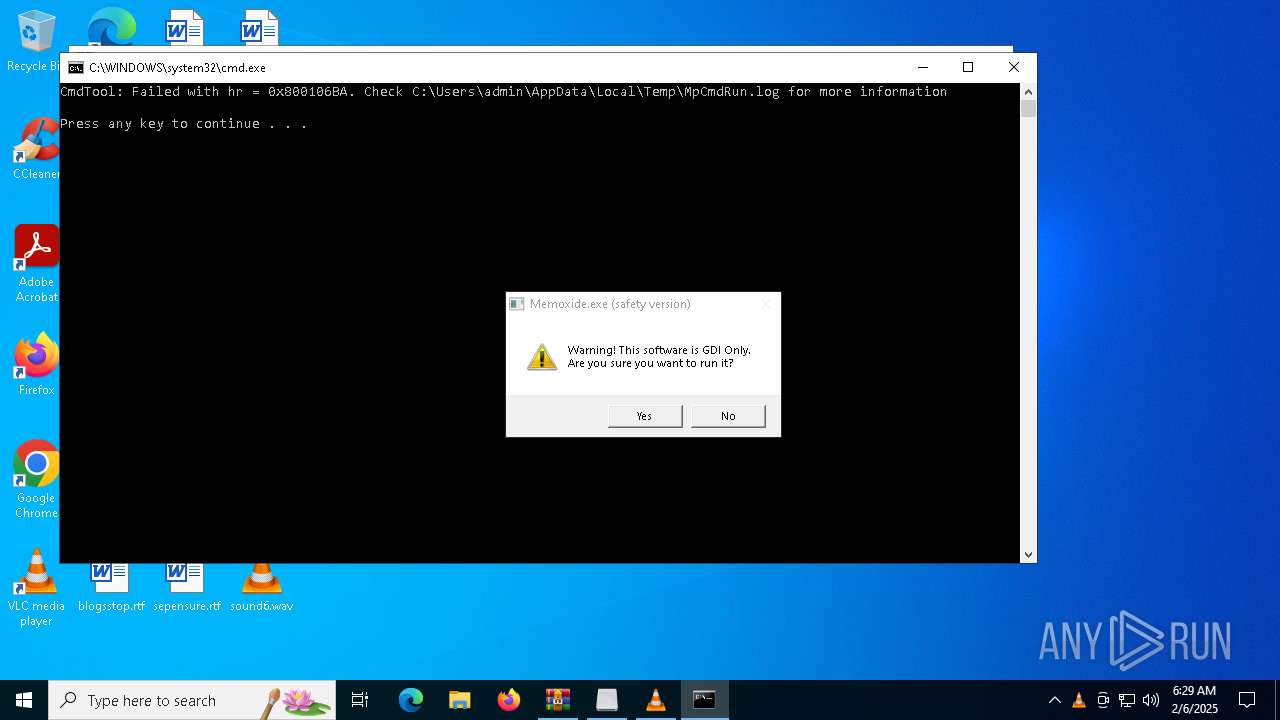The width and height of the screenshot is (1280, 720).
Task: Click the gray app icon on the taskbar
Action: (607, 700)
